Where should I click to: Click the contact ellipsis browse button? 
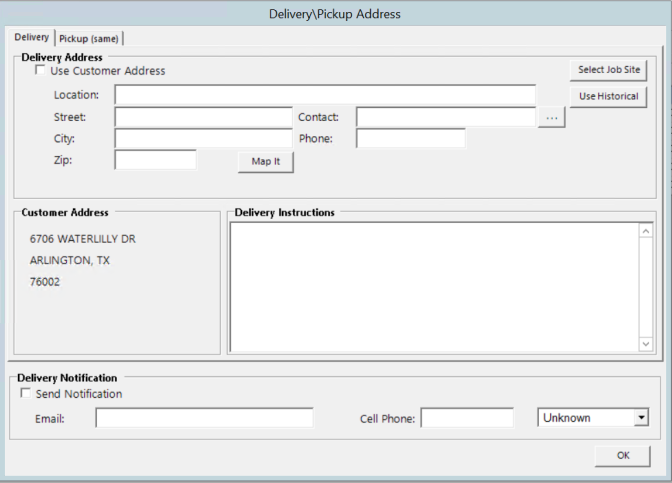coord(552,118)
